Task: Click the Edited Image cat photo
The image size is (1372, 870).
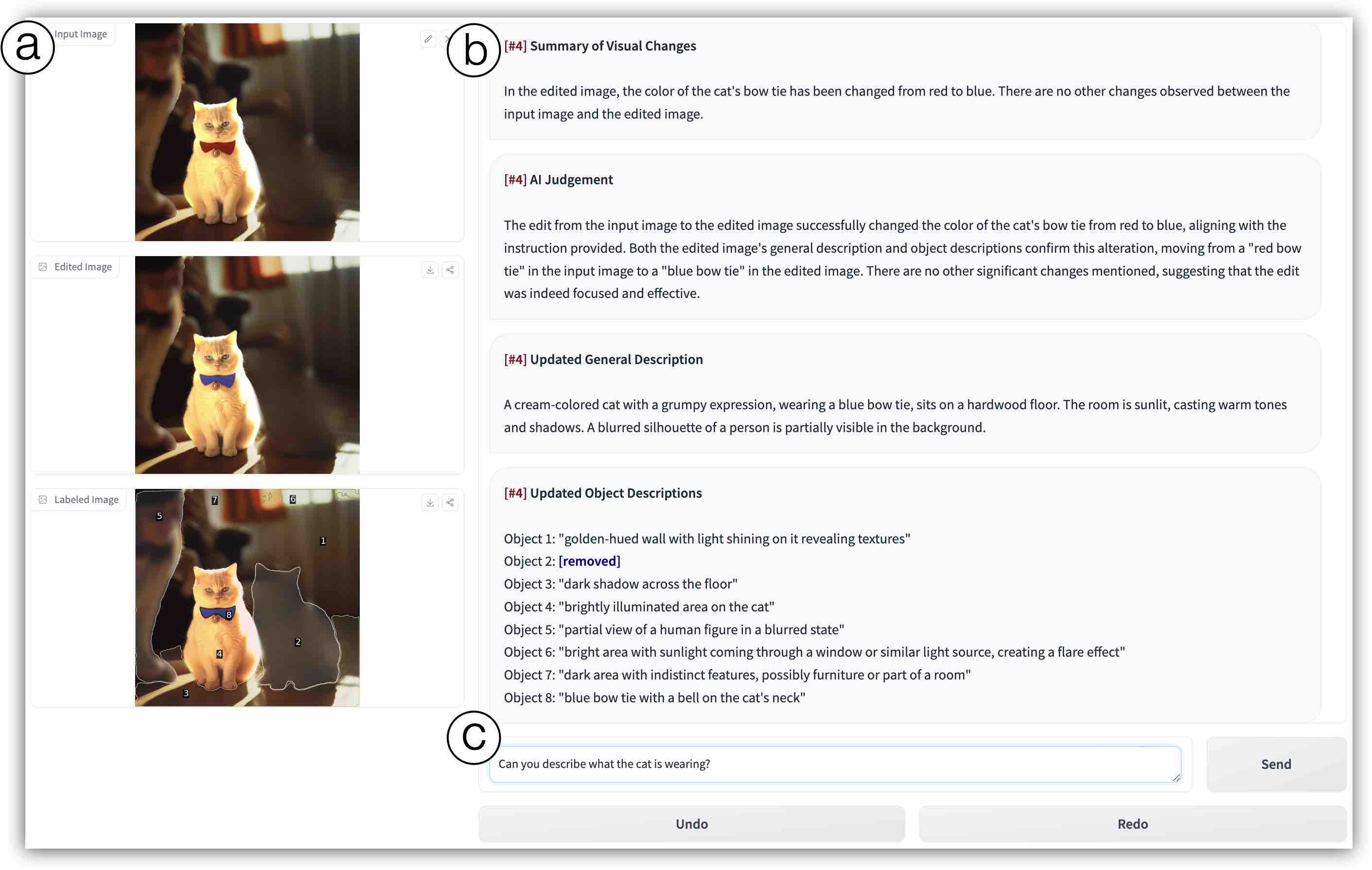Action: click(247, 365)
